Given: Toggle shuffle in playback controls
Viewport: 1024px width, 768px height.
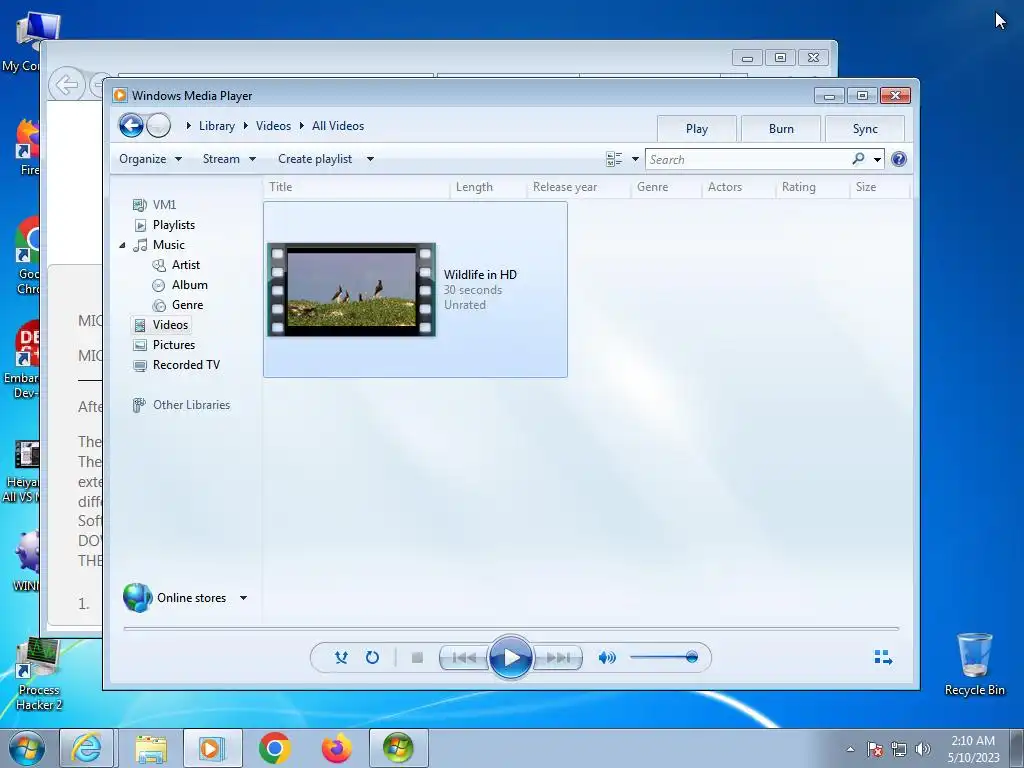Looking at the screenshot, I should point(341,658).
